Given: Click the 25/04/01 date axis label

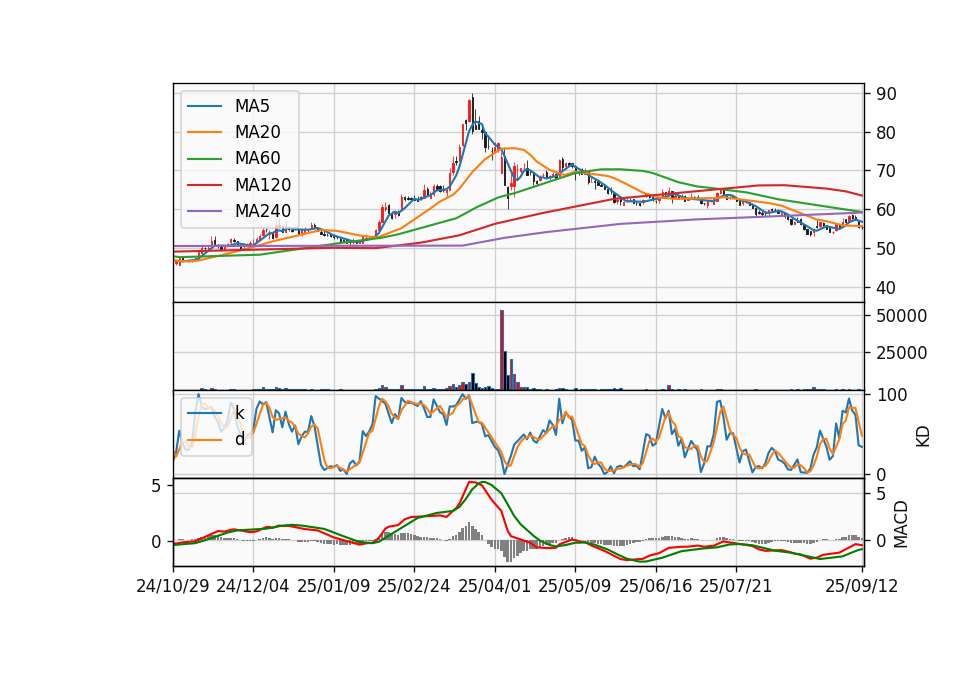Looking at the screenshot, I should point(494,587).
